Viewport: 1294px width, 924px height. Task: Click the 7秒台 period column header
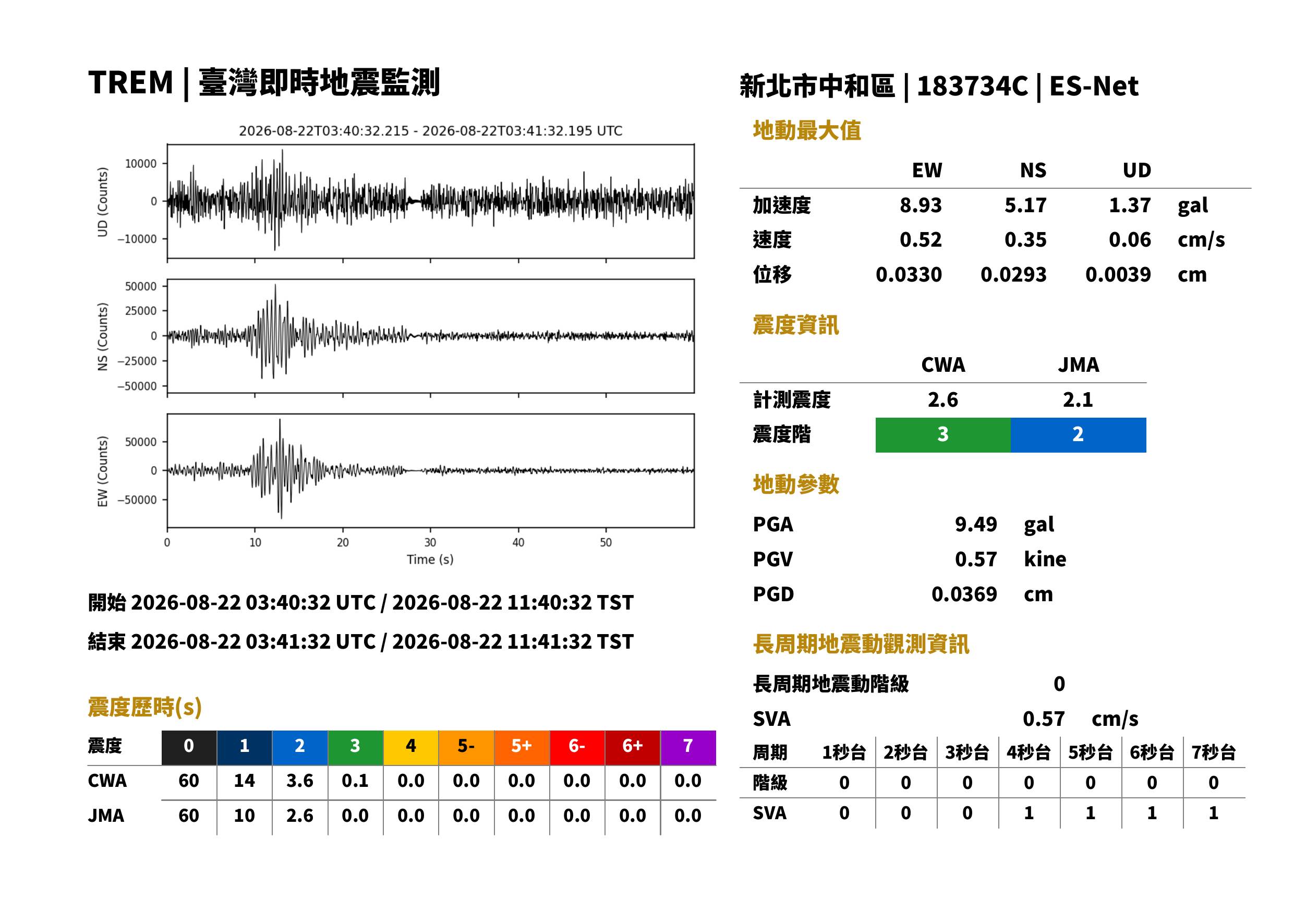[1214, 753]
